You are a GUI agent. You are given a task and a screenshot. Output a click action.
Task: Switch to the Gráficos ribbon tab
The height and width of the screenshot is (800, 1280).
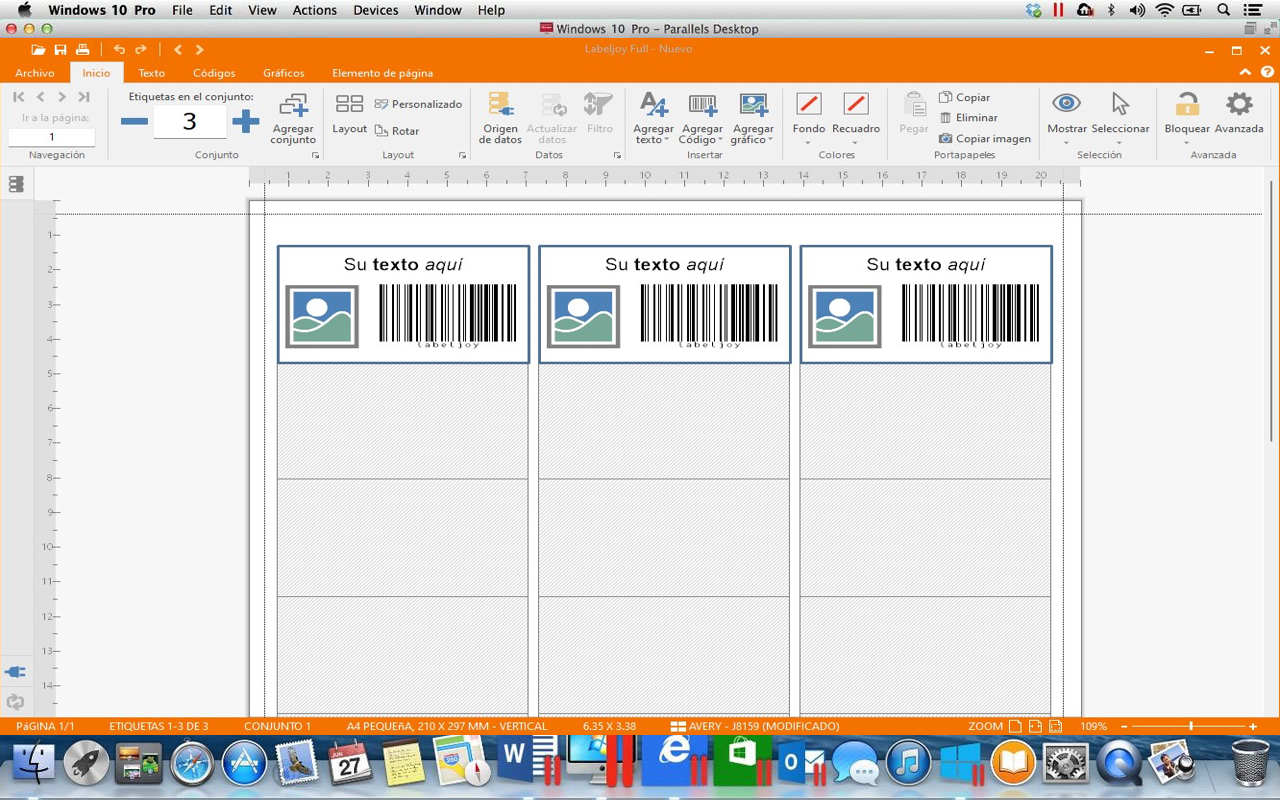284,73
